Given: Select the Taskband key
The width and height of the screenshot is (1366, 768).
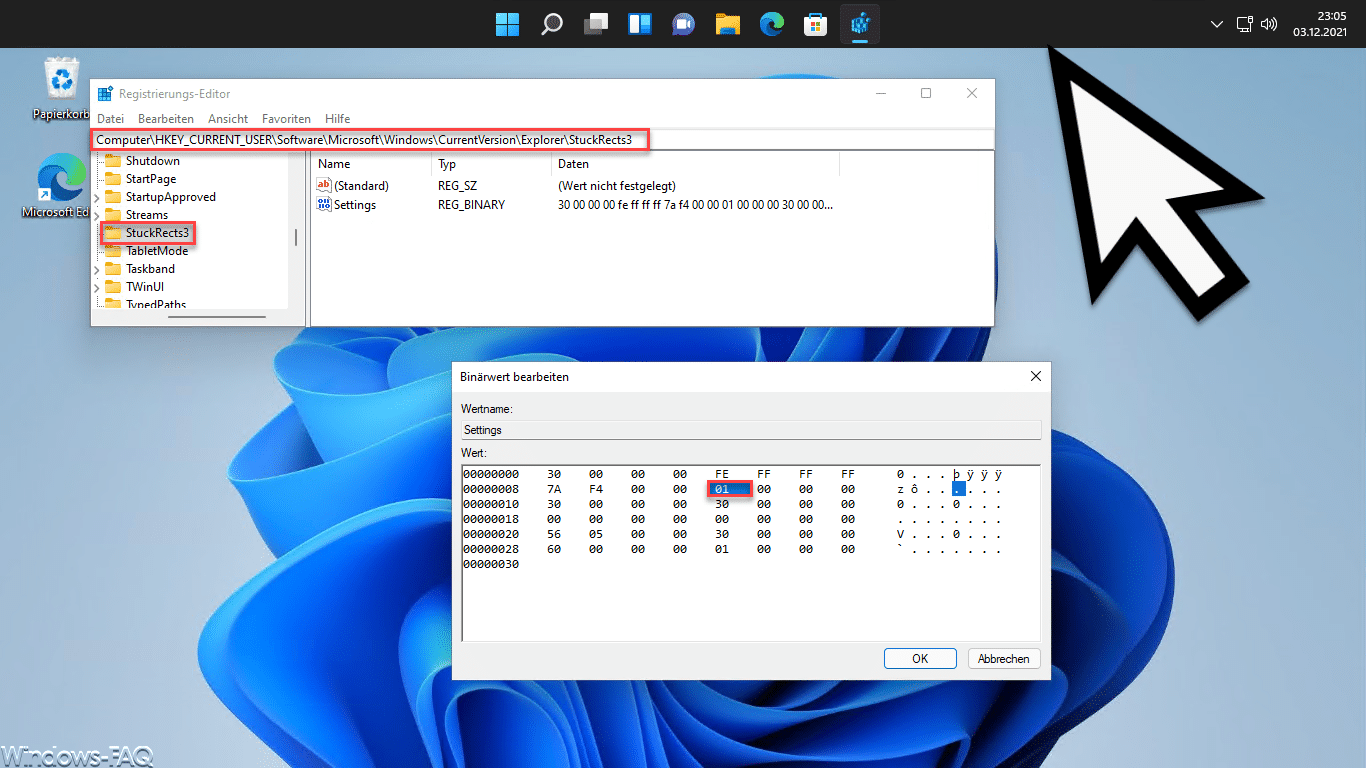Looking at the screenshot, I should pos(150,269).
